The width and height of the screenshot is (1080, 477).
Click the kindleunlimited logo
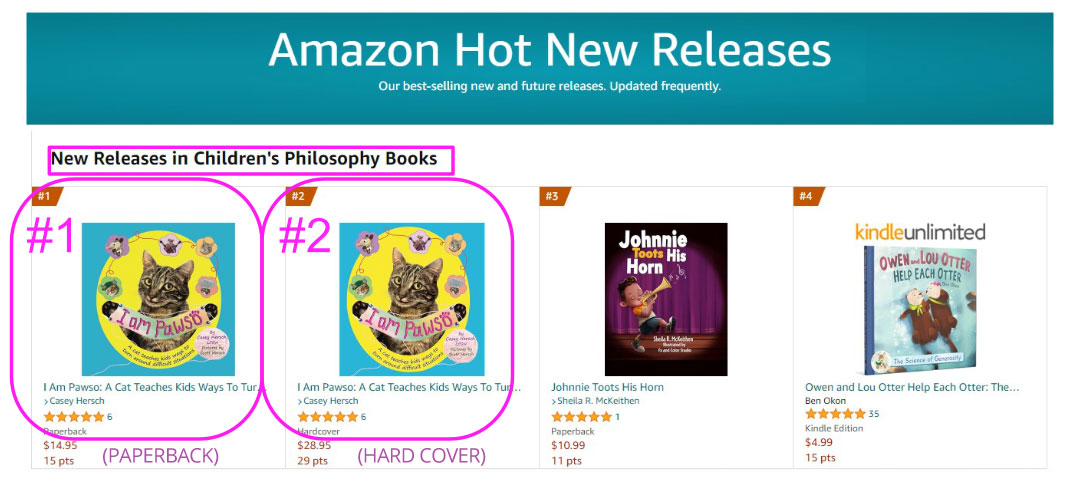pyautogui.click(x=920, y=232)
